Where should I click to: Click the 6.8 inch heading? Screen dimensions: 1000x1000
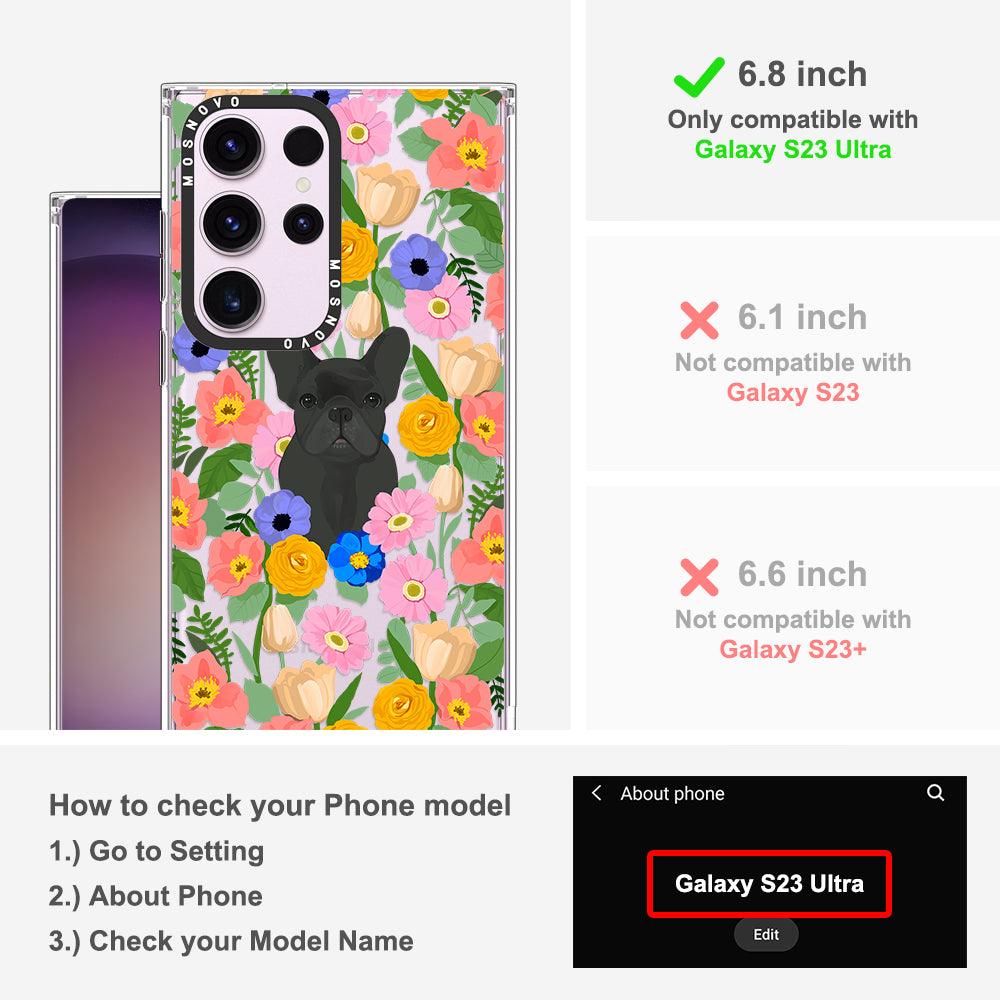click(x=802, y=74)
